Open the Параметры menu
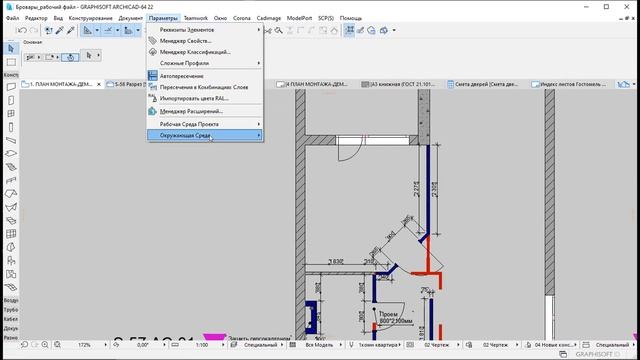Screen dimensions: 640x360 (x=163, y=18)
